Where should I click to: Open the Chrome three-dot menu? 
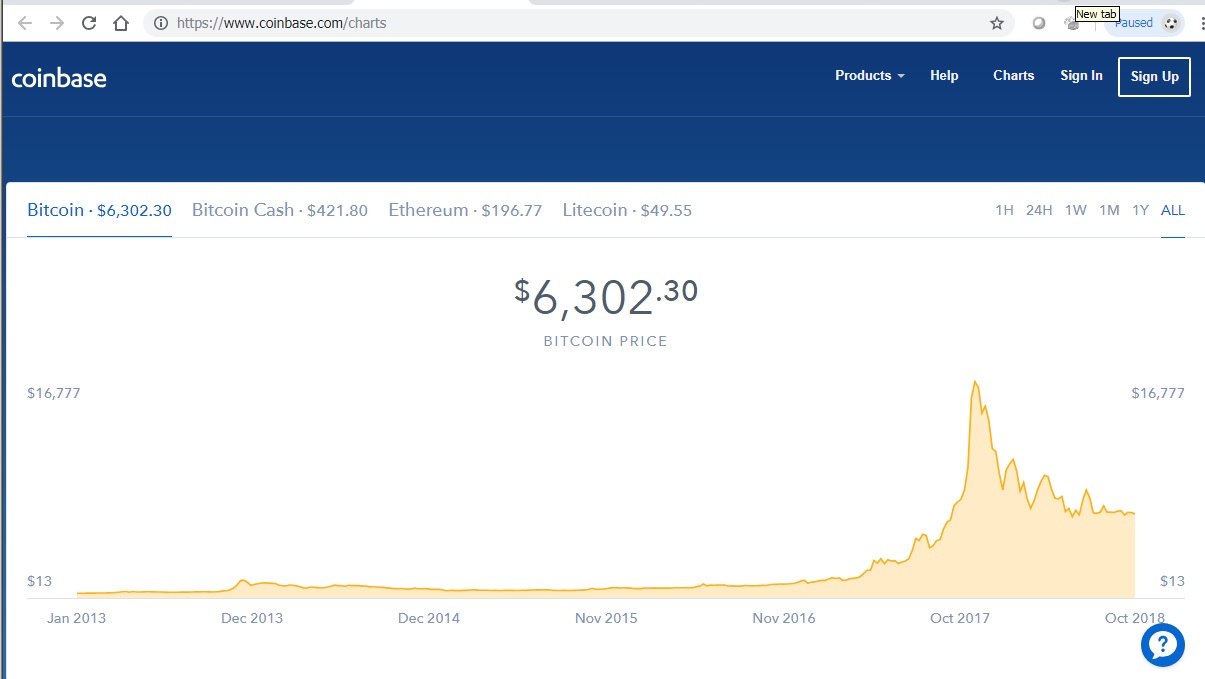click(x=1200, y=23)
